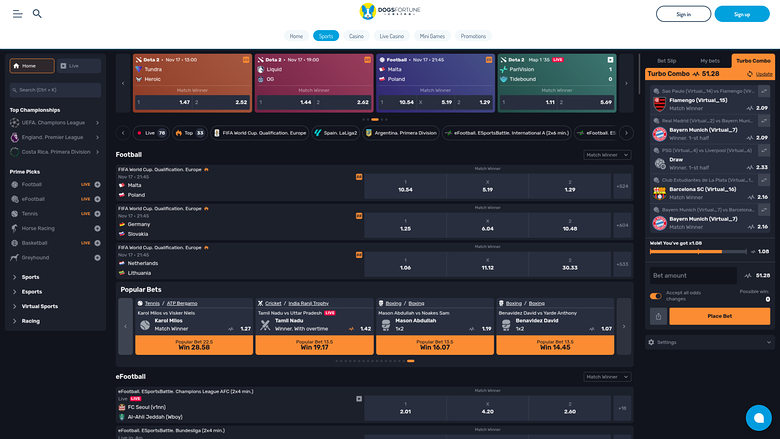780x439 pixels.
Task: Open the hamburger menu in the header
Action: tap(20, 14)
